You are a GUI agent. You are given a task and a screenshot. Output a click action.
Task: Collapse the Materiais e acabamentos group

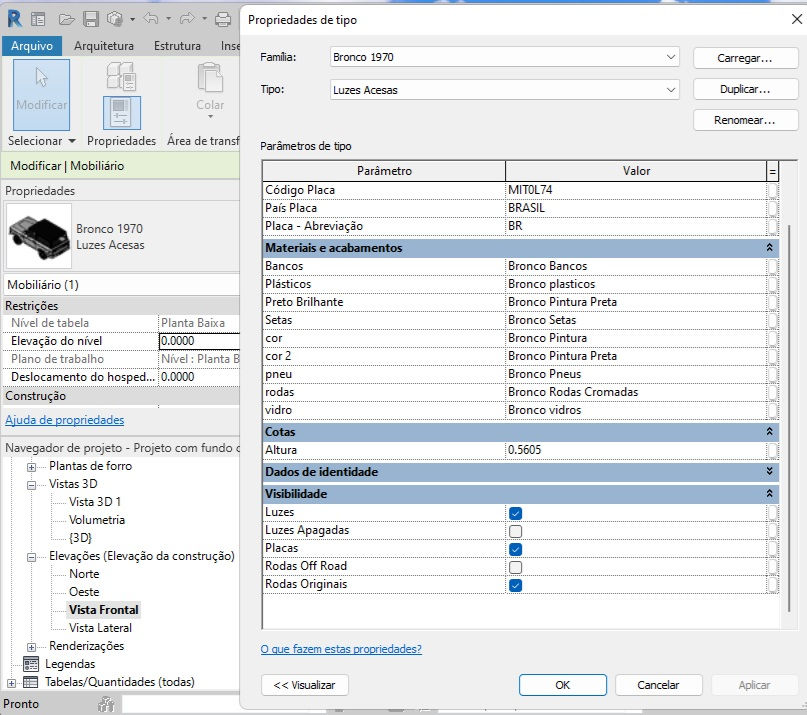[x=769, y=248]
